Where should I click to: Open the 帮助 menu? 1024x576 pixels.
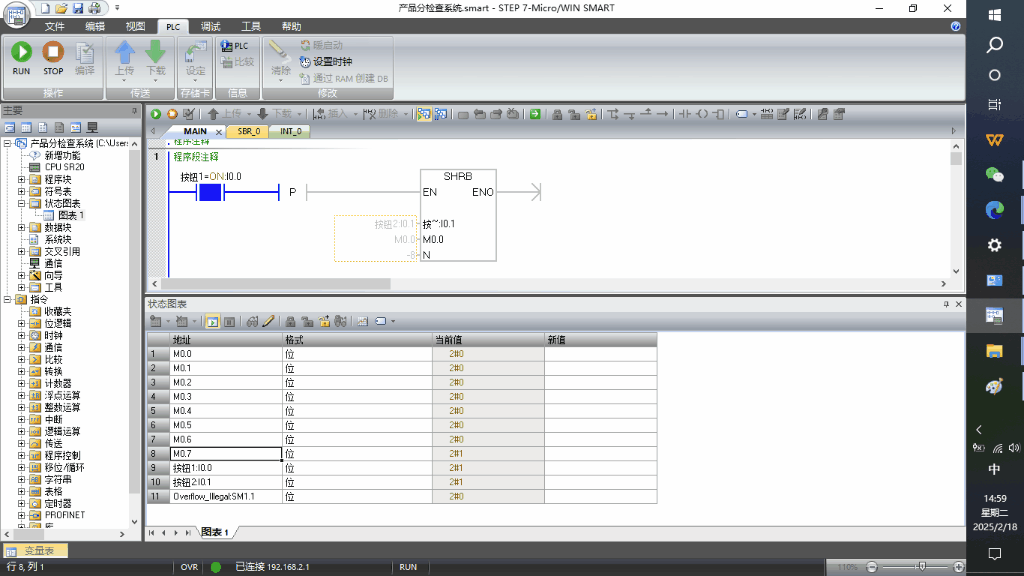291,27
